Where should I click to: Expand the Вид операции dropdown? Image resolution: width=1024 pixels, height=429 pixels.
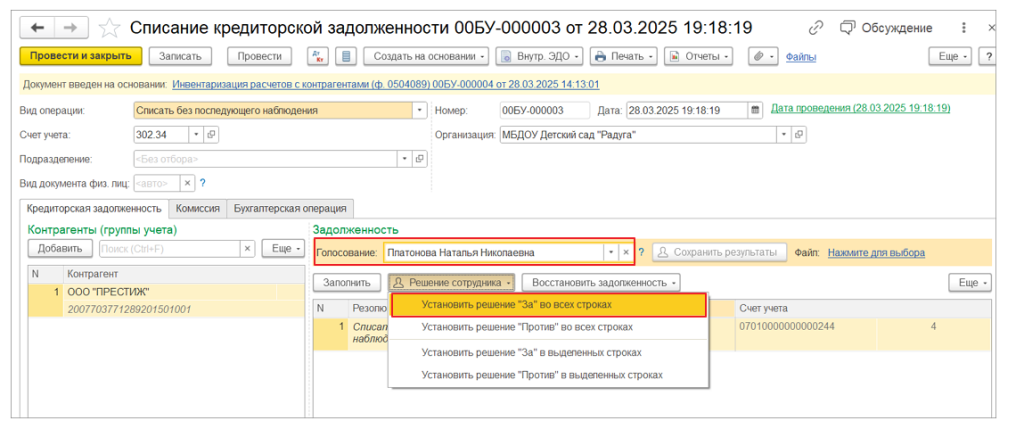click(419, 109)
